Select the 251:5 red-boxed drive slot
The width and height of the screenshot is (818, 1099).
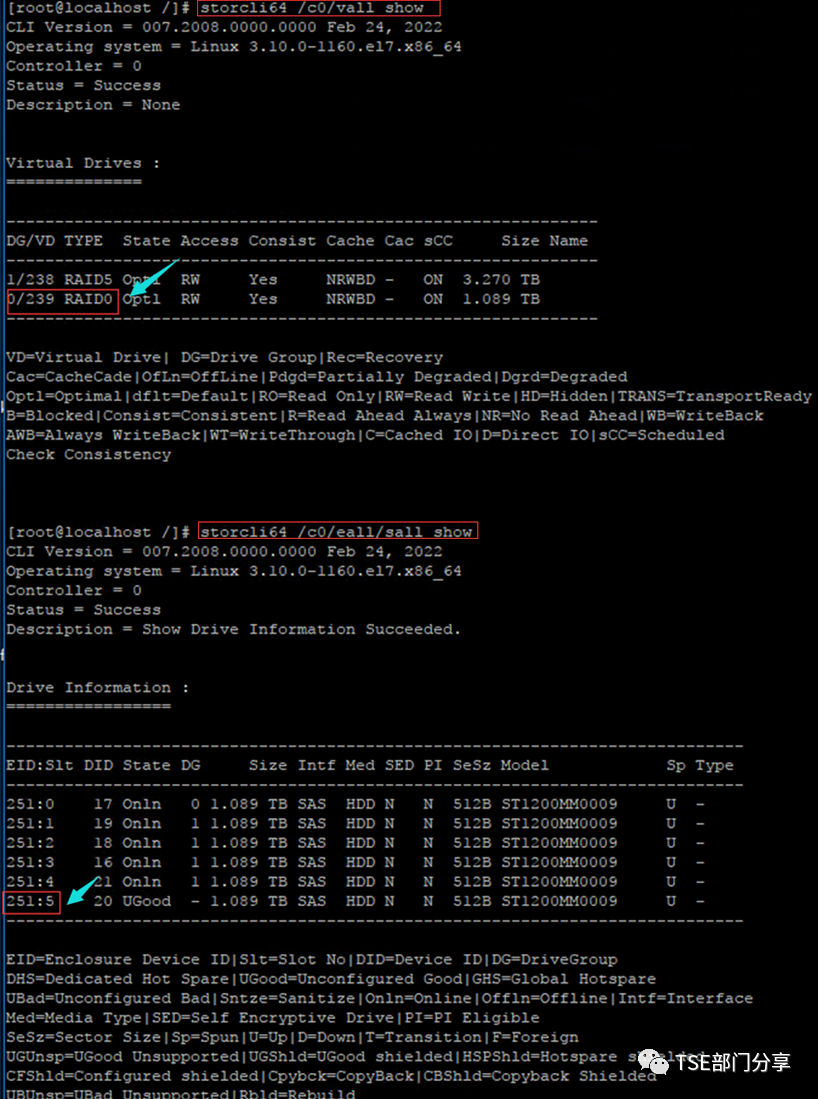32,902
